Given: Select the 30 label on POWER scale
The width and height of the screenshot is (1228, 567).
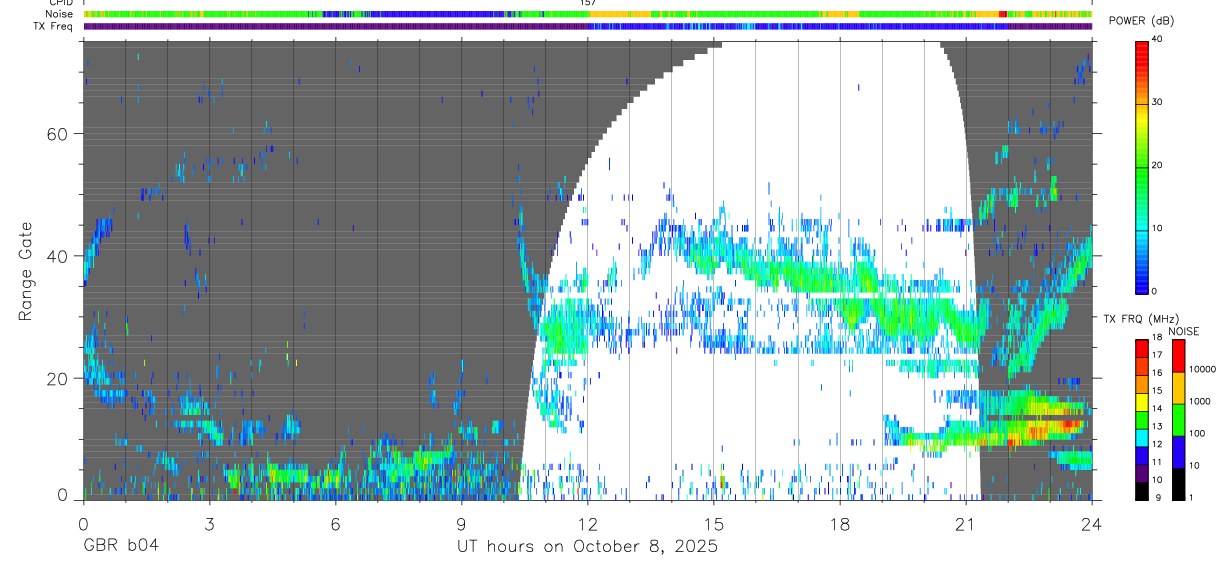Looking at the screenshot, I should coord(1158,103).
